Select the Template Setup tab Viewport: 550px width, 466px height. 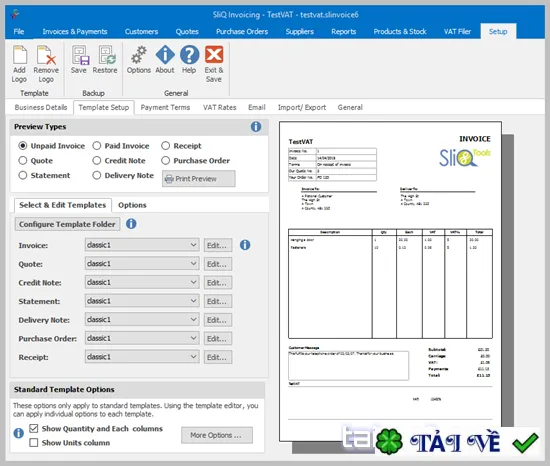(x=104, y=107)
